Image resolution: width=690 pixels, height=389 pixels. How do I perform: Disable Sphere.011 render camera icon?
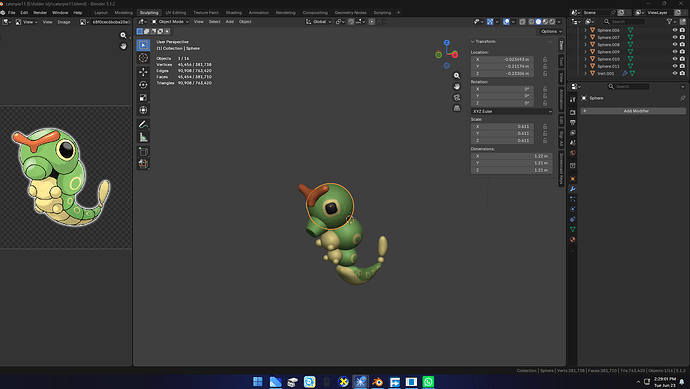click(x=682, y=66)
